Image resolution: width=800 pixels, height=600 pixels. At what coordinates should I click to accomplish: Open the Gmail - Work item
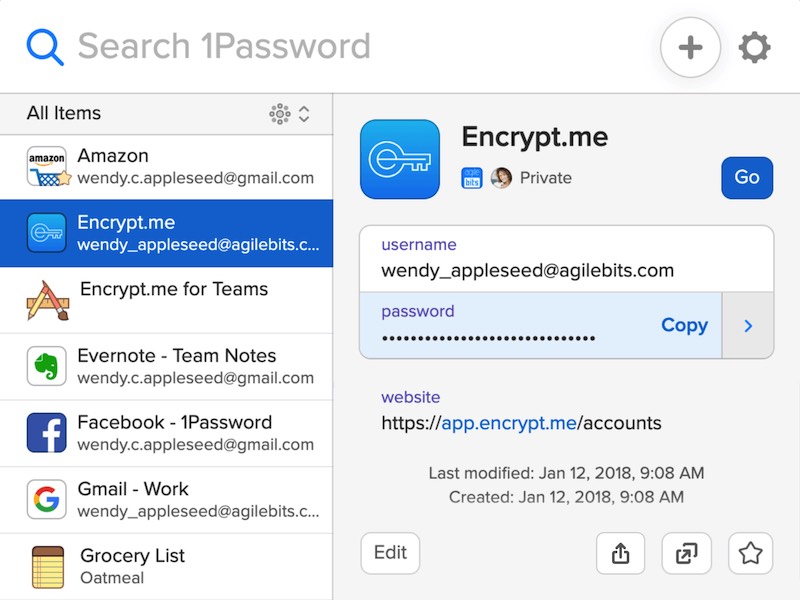166,500
